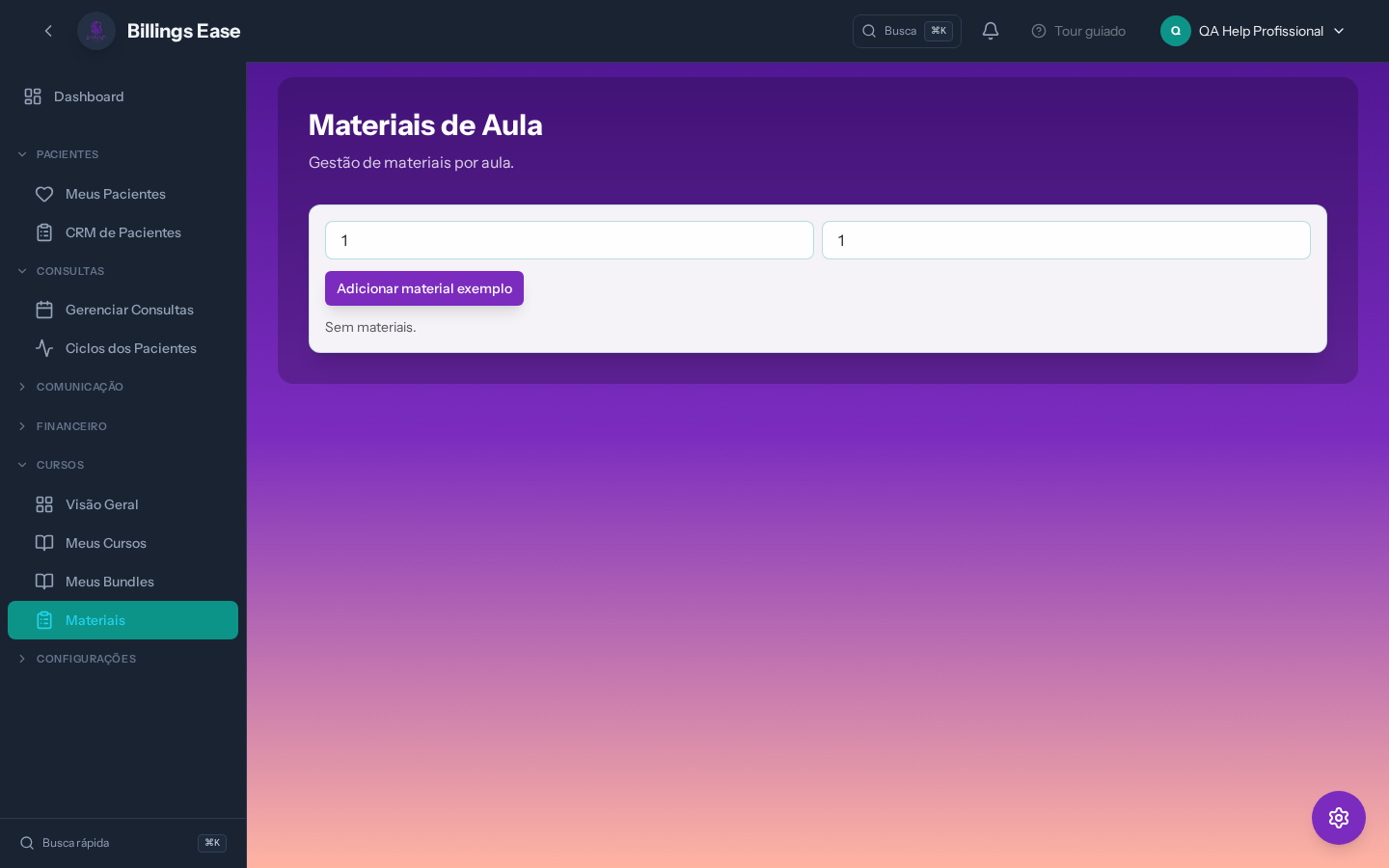Image resolution: width=1389 pixels, height=868 pixels.
Task: Click the heart icon for Meus Pacientes
Action: click(x=44, y=194)
